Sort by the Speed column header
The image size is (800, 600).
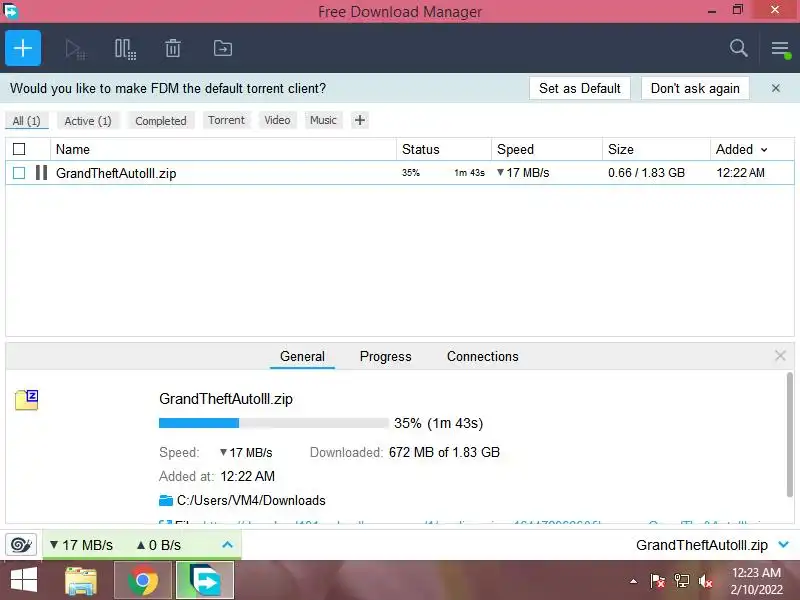pyautogui.click(x=547, y=149)
